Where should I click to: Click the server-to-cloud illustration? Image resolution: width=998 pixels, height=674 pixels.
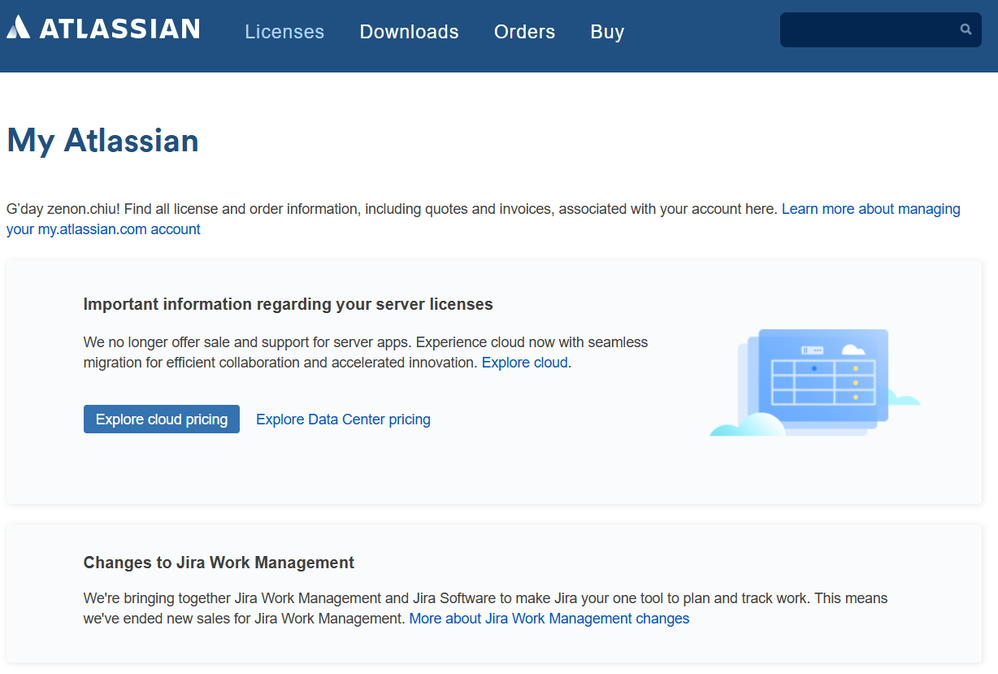click(815, 382)
